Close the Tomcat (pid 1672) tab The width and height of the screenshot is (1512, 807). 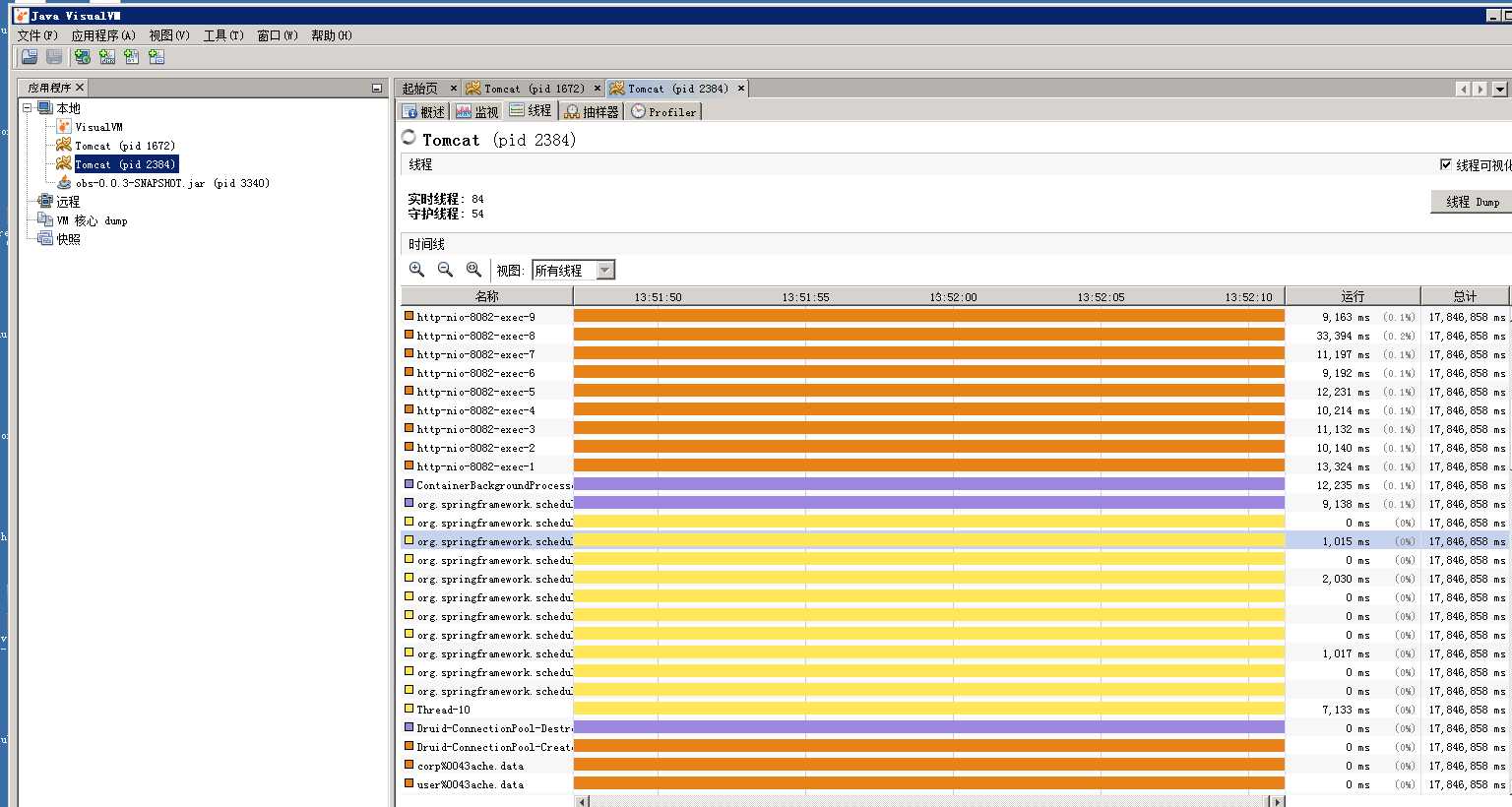pos(597,89)
